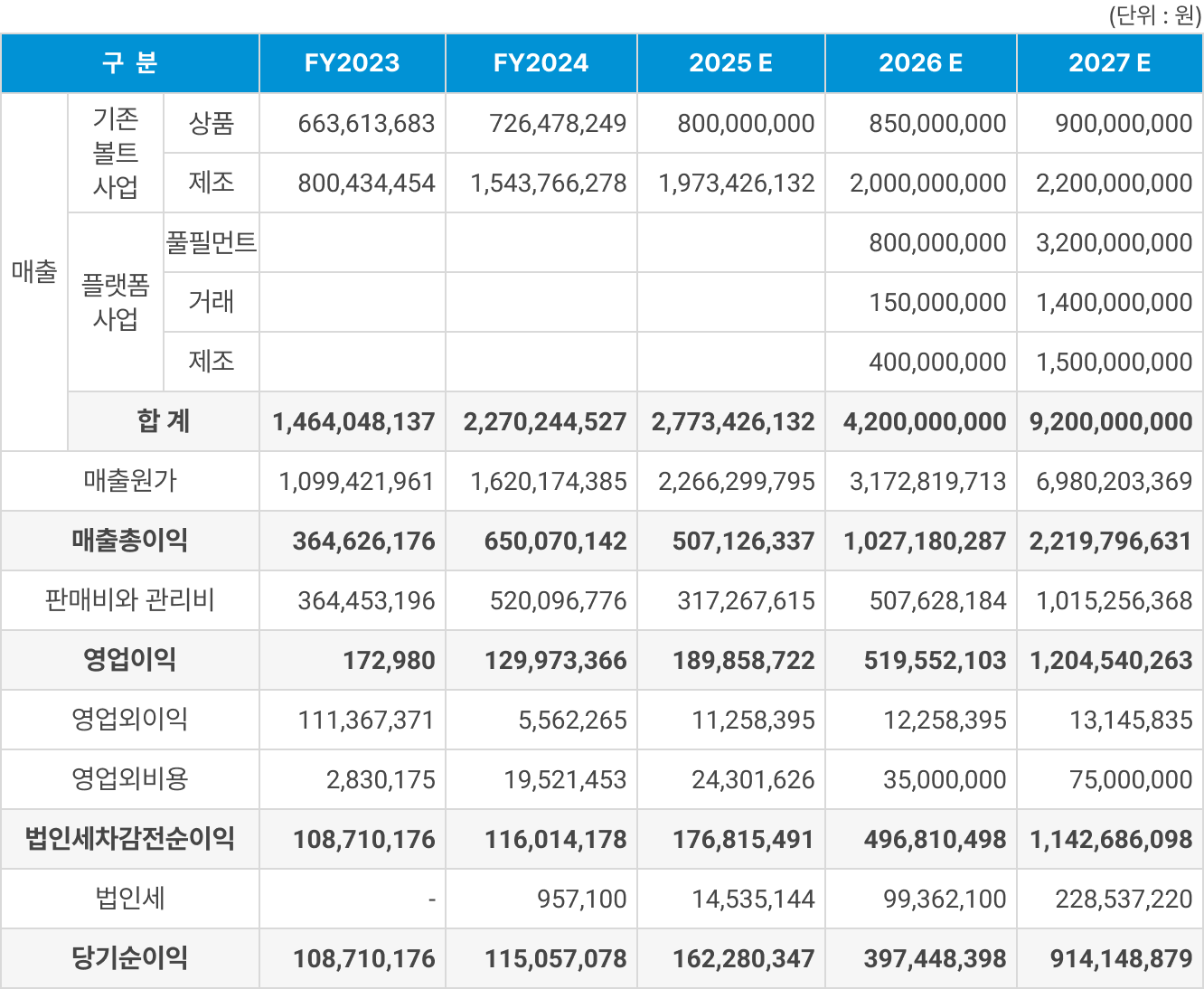Screen dimensions: 1204x989
Task: Select FY2023 total value 1,464,048,137
Action: point(353,422)
